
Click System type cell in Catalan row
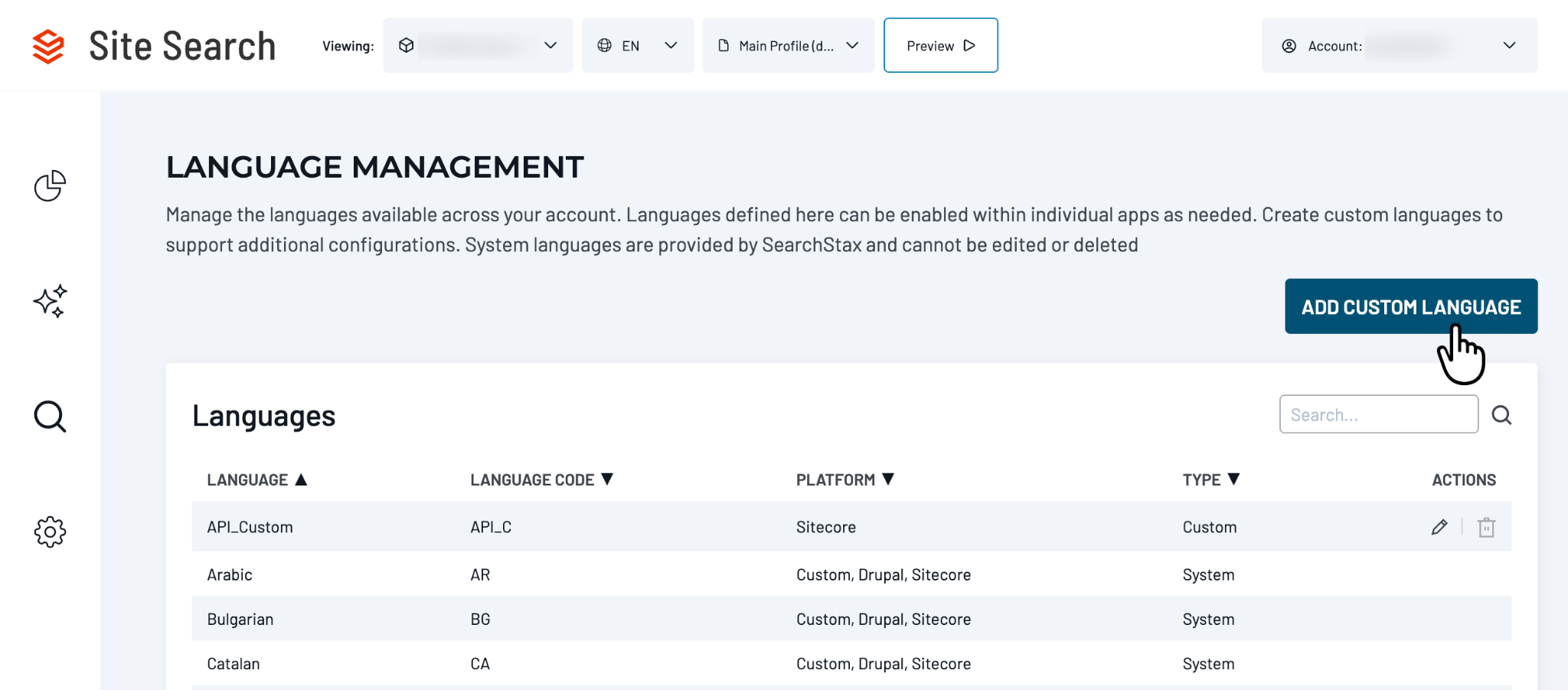[1208, 663]
